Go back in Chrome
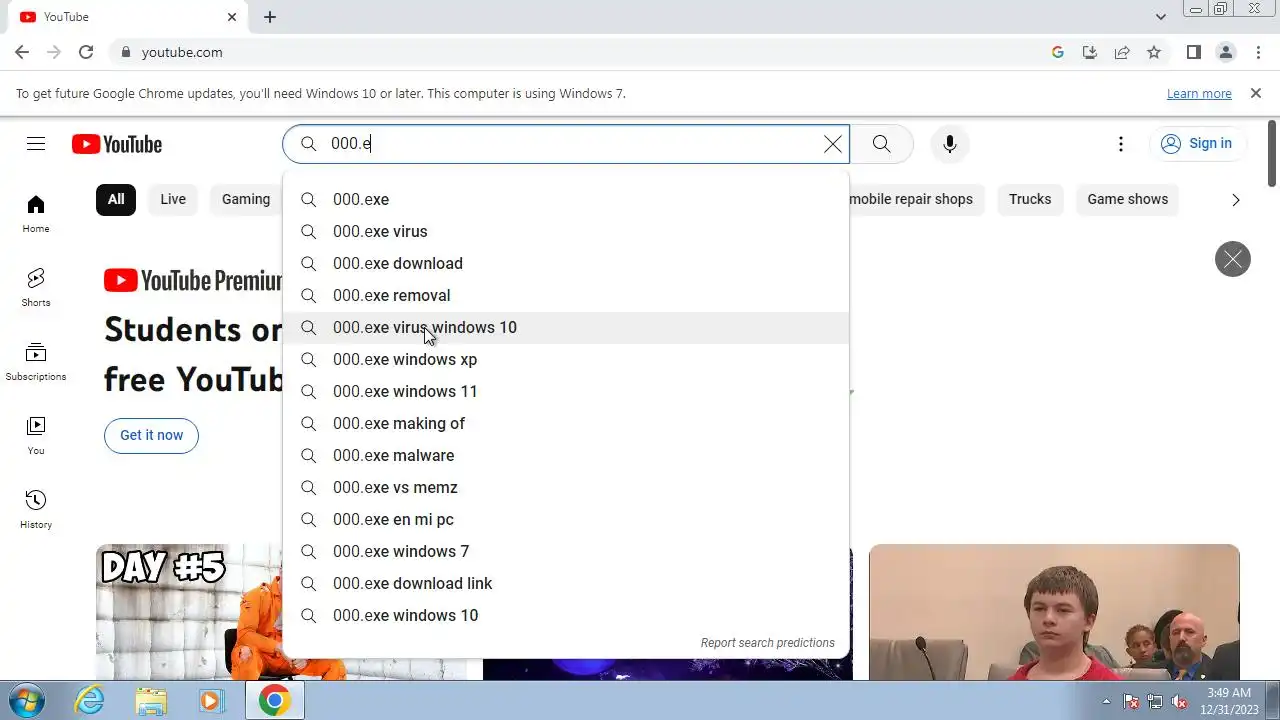This screenshot has height=720, width=1280. (22, 52)
